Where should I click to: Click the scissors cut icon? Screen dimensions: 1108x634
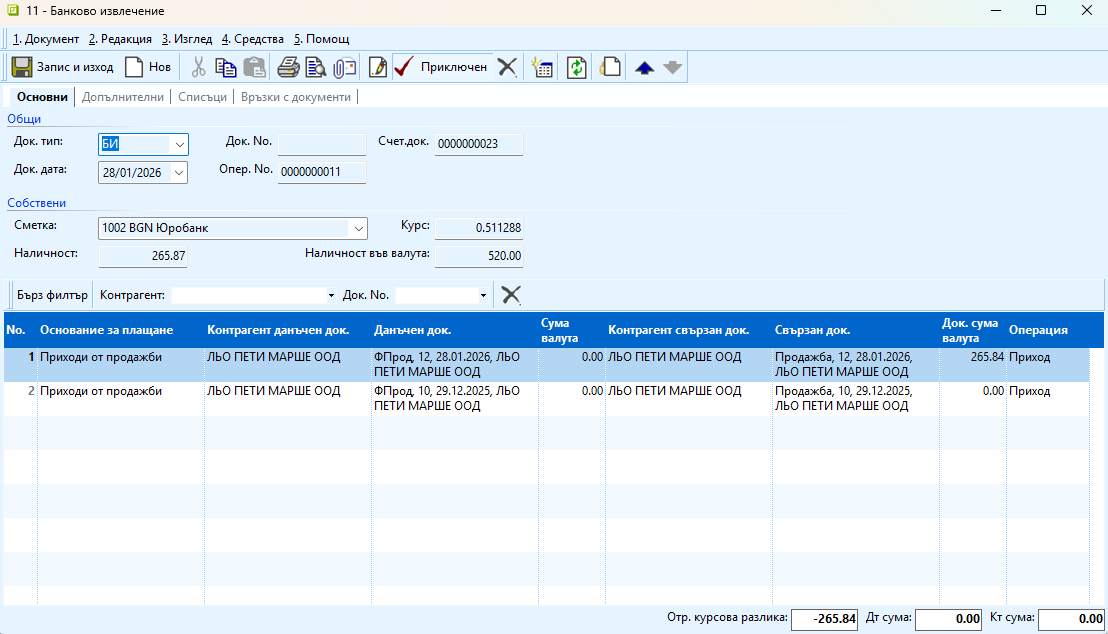click(198, 67)
